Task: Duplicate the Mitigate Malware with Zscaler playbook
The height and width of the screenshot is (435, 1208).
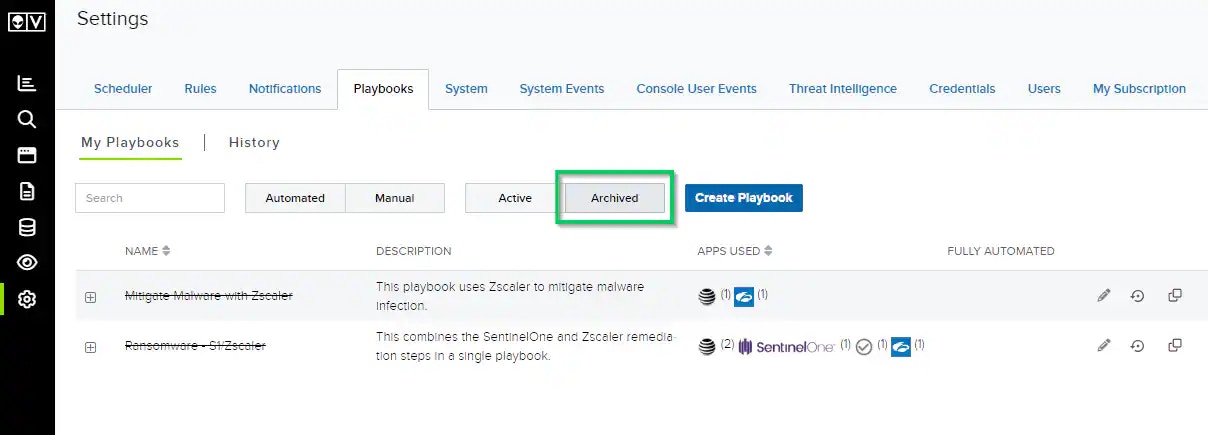Action: (1175, 295)
